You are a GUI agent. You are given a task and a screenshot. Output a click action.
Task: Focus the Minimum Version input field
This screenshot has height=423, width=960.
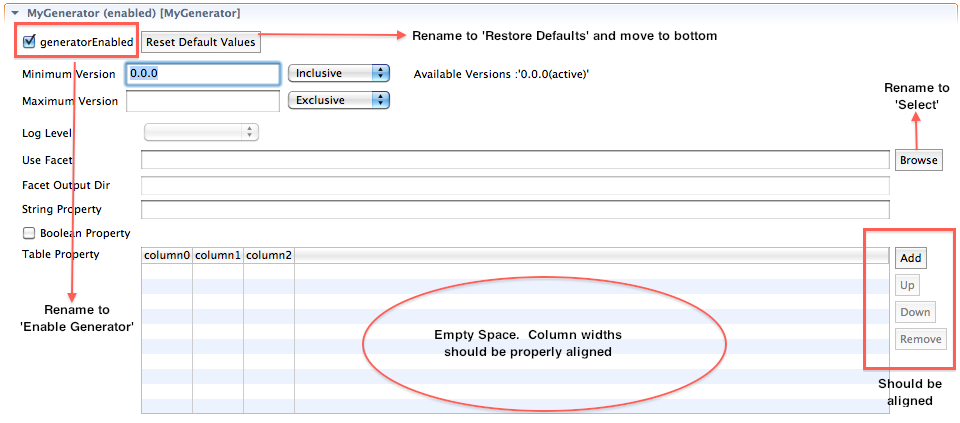(203, 73)
